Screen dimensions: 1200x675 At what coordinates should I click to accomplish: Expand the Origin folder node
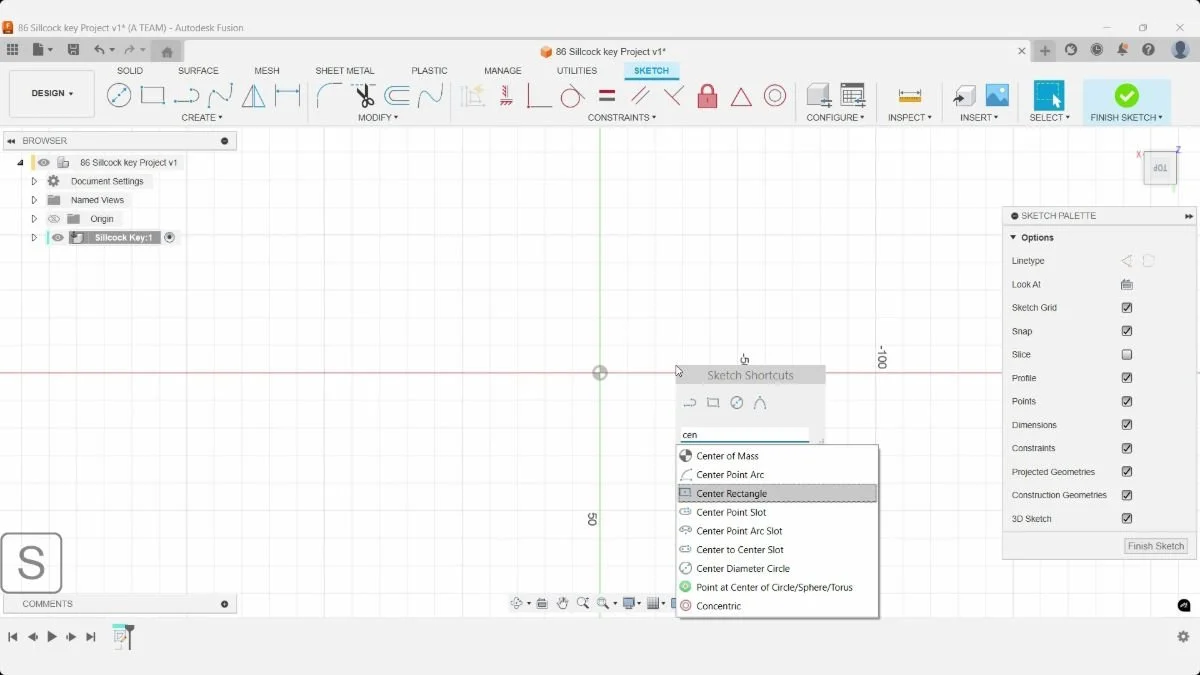[x=34, y=219]
